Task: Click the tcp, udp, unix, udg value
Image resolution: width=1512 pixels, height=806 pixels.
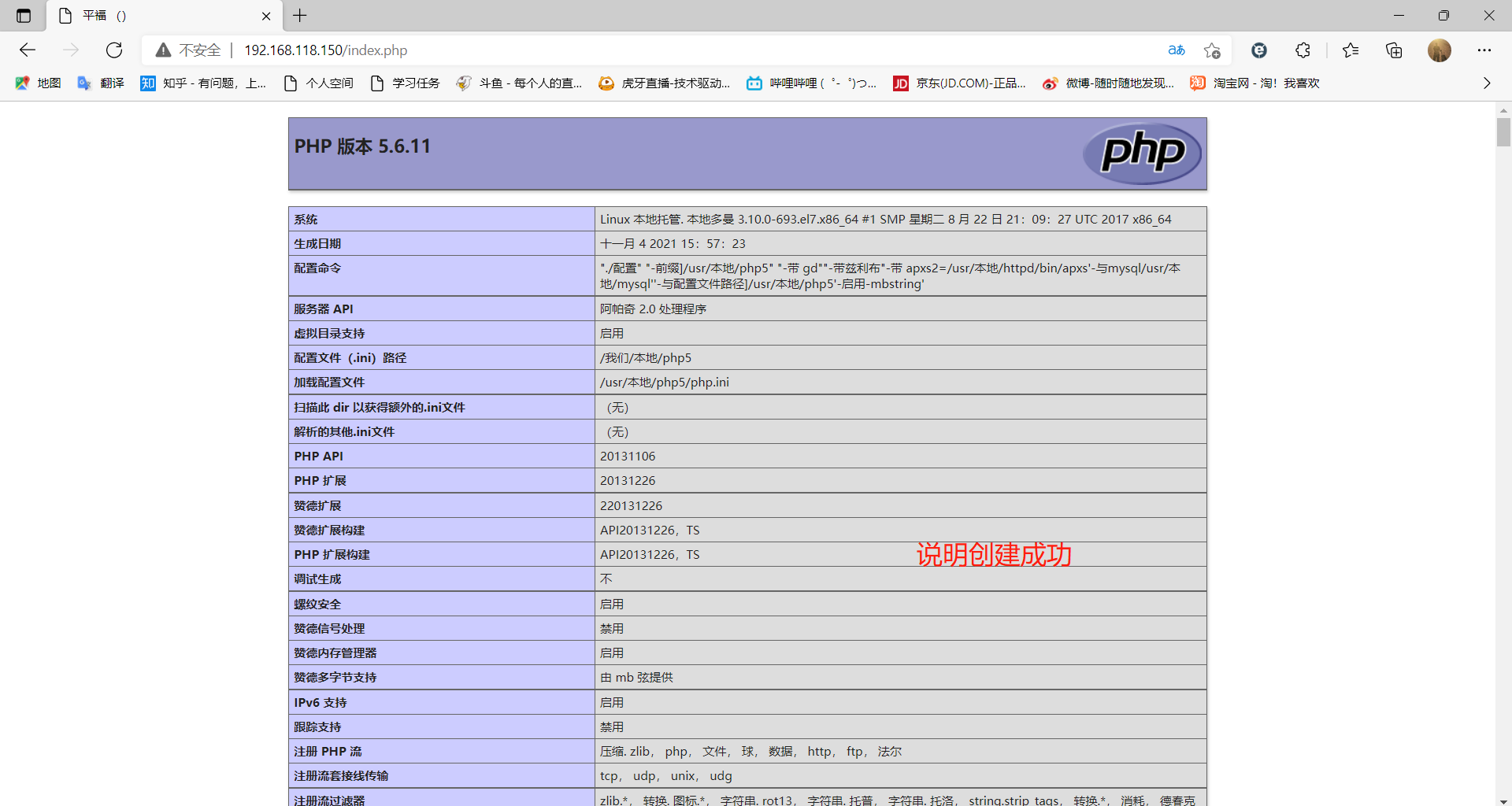Action: [x=665, y=776]
